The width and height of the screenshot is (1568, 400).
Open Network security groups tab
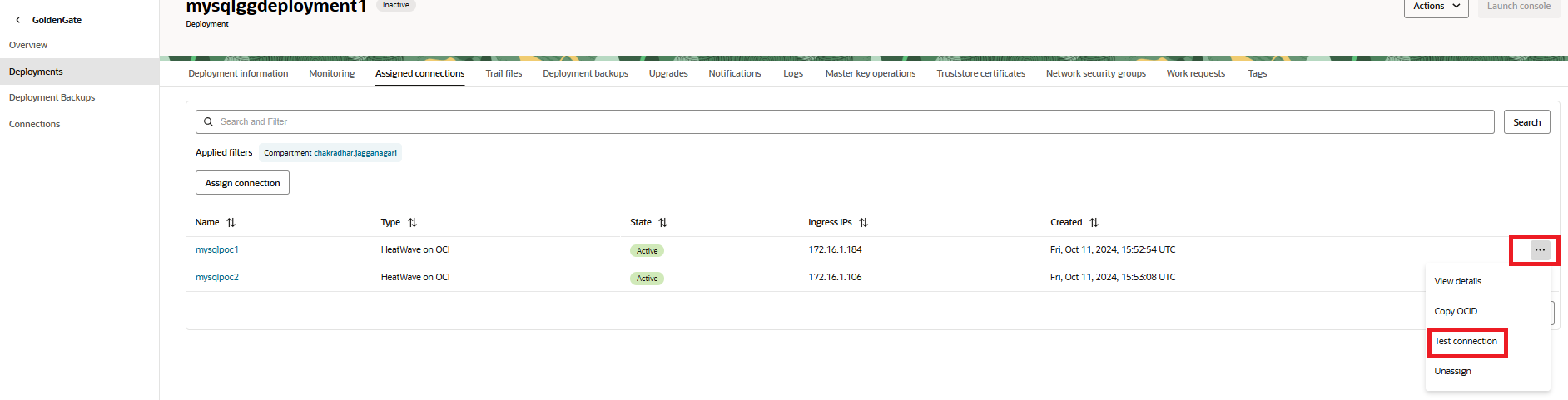pos(1095,73)
